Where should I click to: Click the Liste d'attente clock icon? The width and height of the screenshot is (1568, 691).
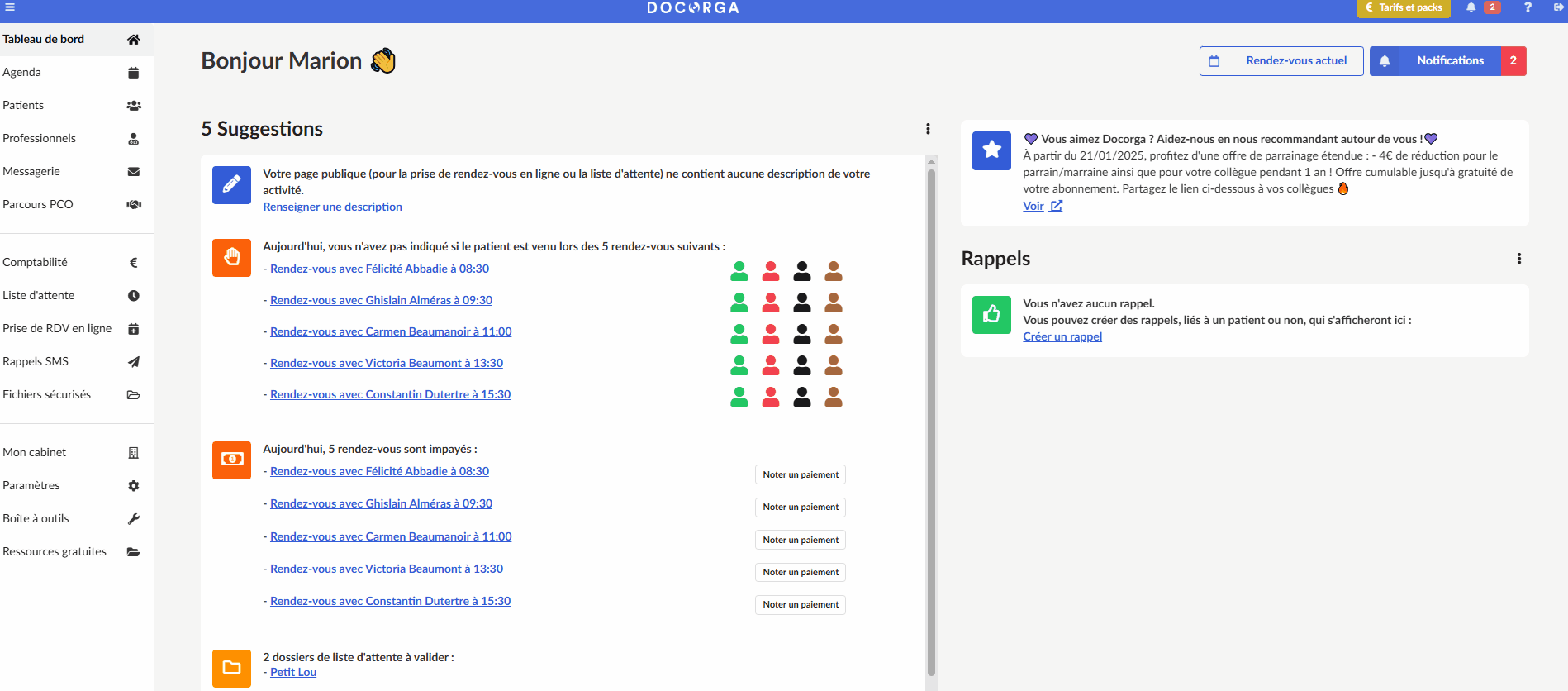pos(134,296)
